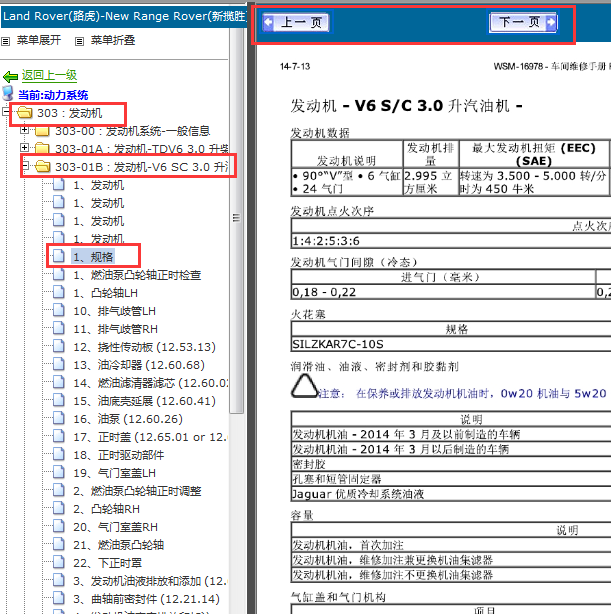Click document icon beside 2、凸轮轴RH
Screen dimensions: 611x614
[x=59, y=508]
